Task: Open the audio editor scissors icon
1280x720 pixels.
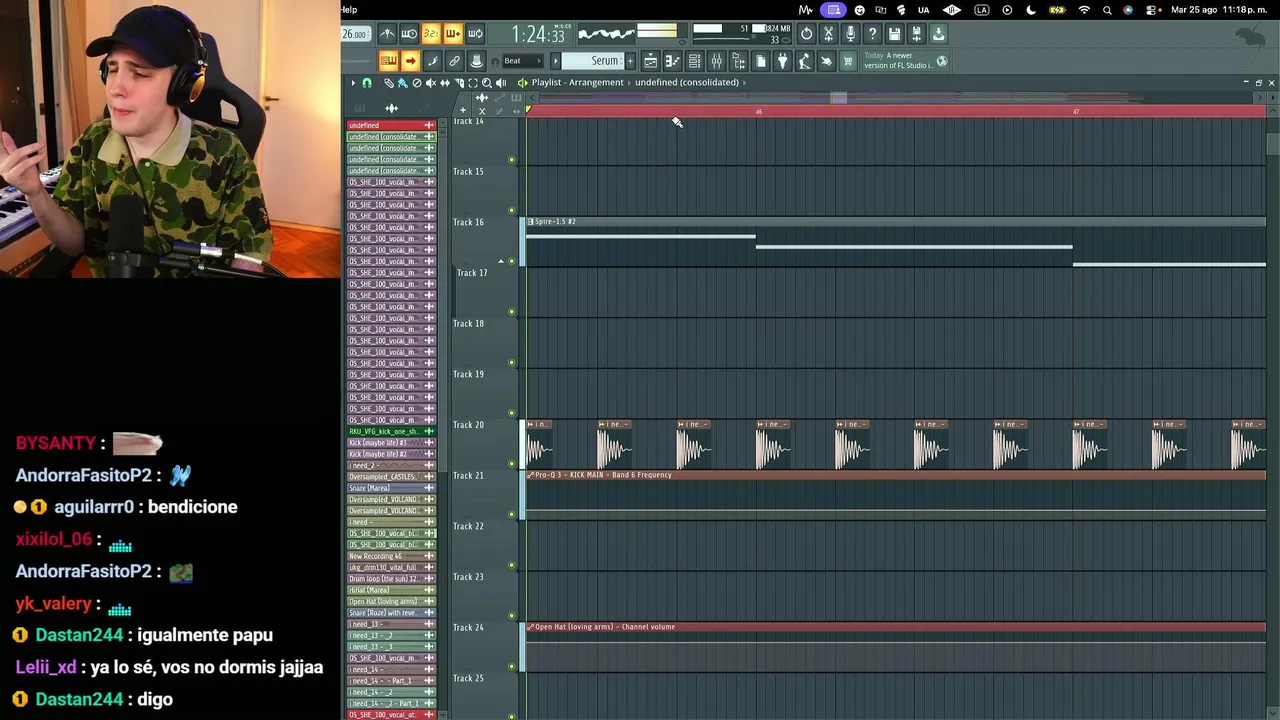Action: point(829,34)
